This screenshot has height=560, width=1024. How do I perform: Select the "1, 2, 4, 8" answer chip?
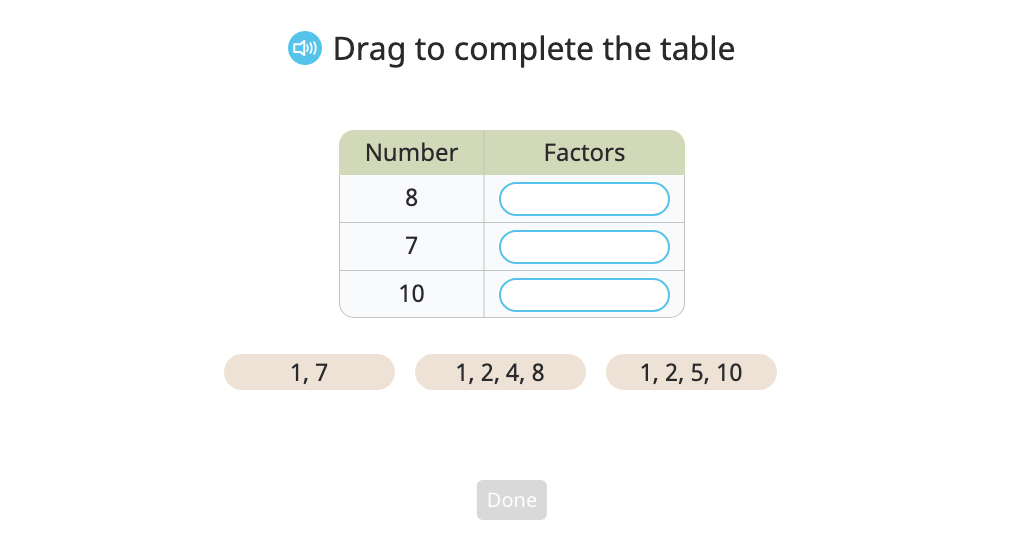pyautogui.click(x=500, y=372)
